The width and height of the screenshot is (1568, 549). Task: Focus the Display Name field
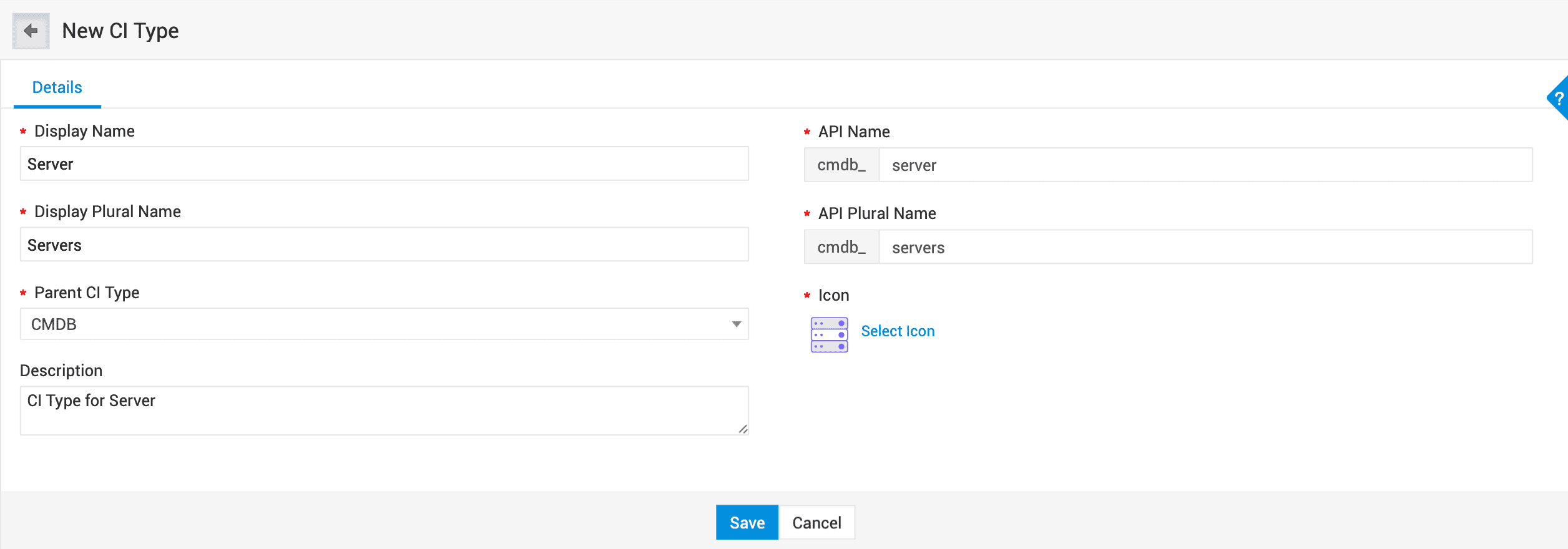pyautogui.click(x=384, y=164)
